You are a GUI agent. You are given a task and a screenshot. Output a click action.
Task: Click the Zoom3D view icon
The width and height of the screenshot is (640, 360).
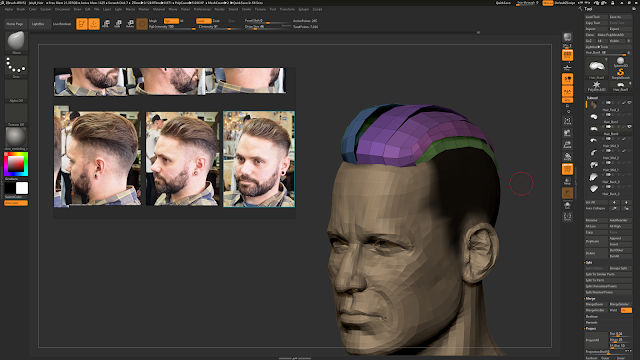click(x=567, y=145)
